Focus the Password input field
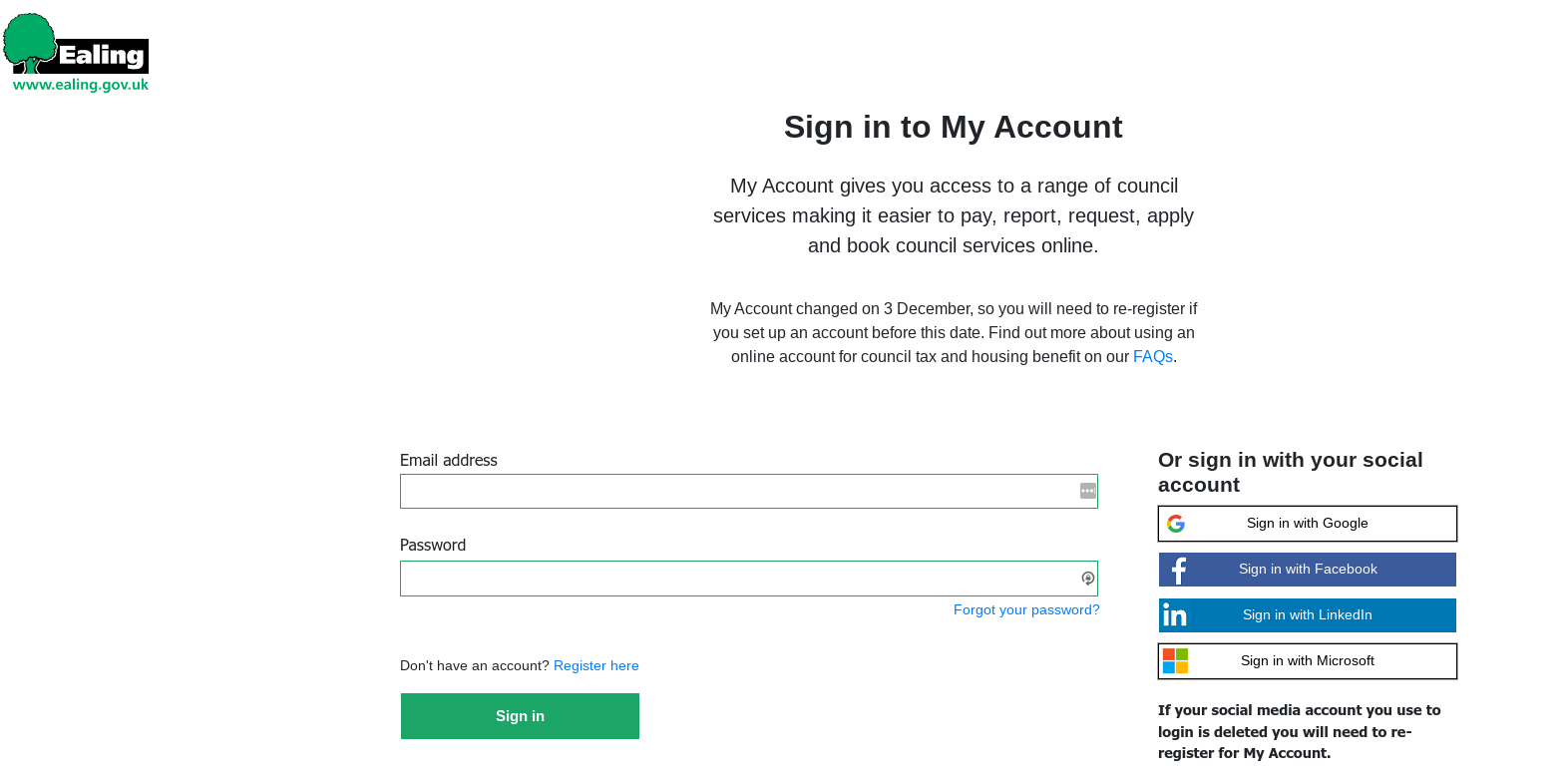The width and height of the screenshot is (1568, 784). click(738, 579)
